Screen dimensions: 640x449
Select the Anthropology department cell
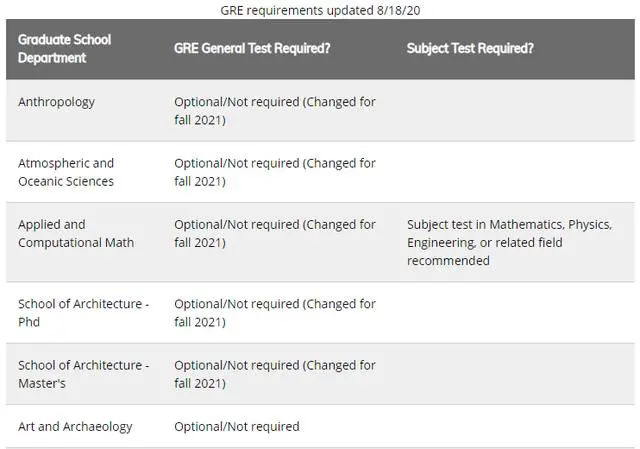tap(57, 102)
